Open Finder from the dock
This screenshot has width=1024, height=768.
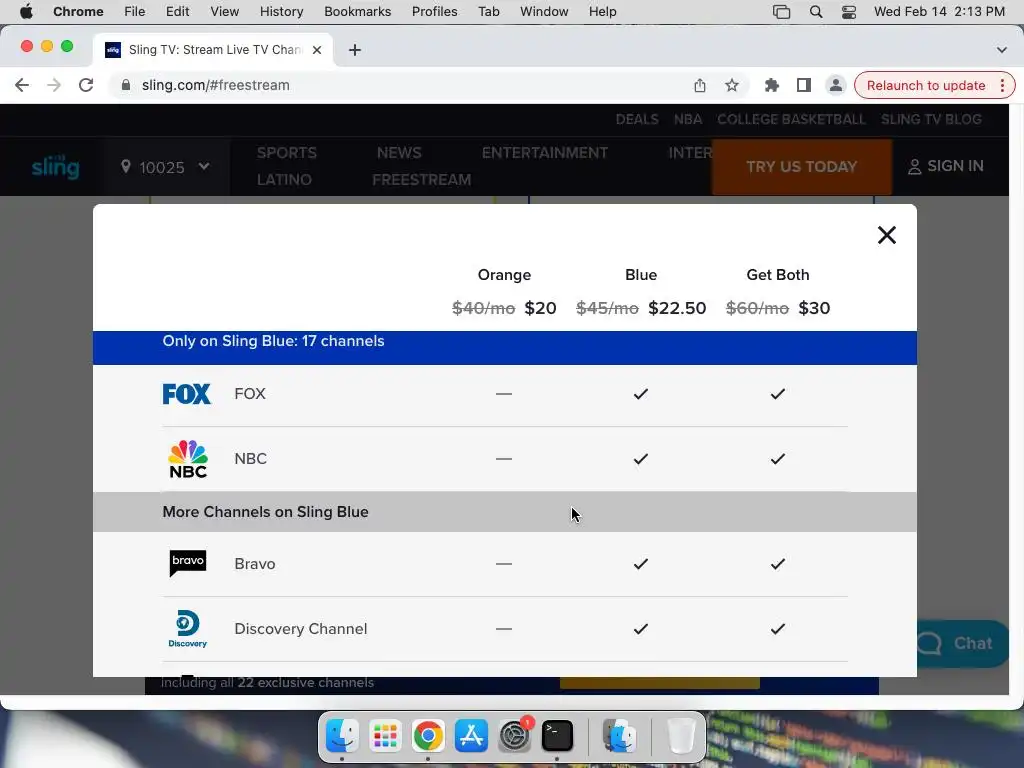point(342,736)
